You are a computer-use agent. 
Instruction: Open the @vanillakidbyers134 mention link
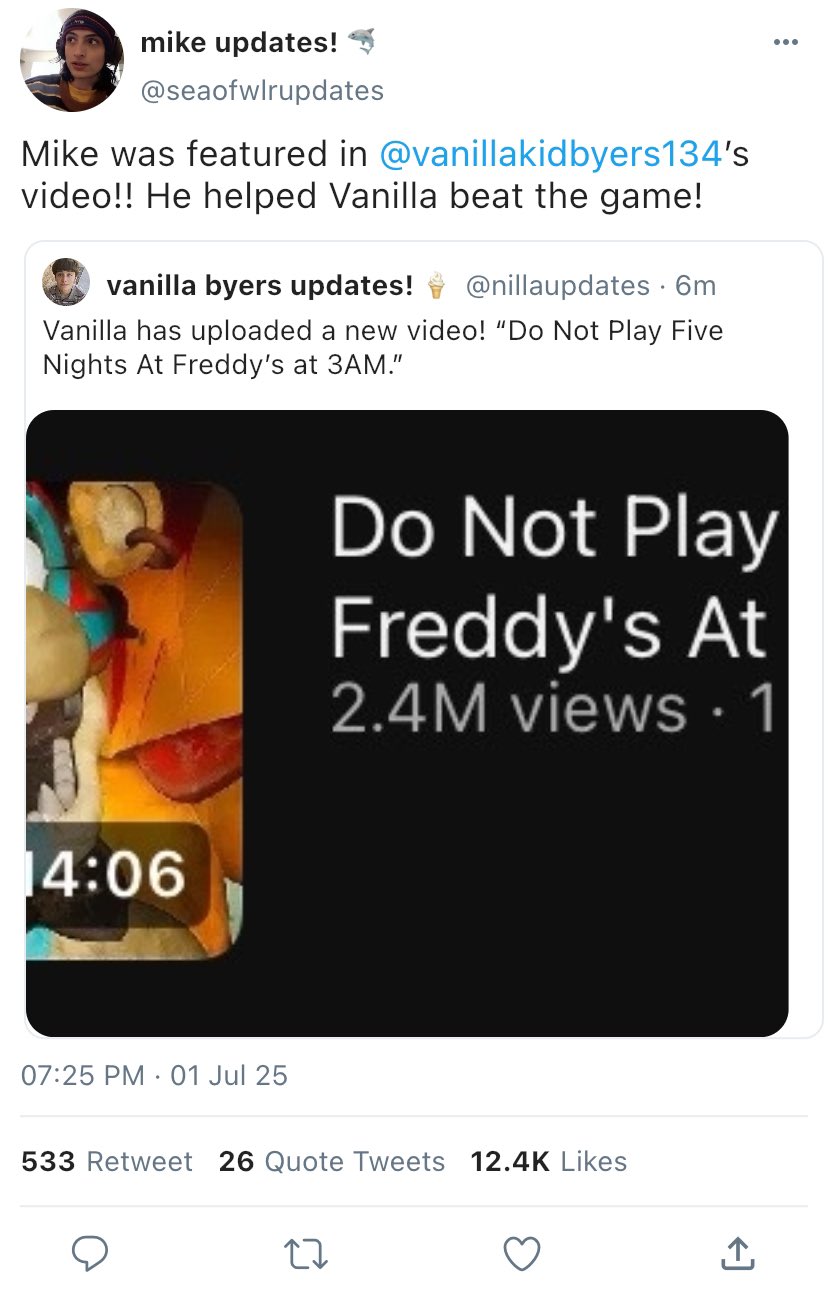[550, 154]
